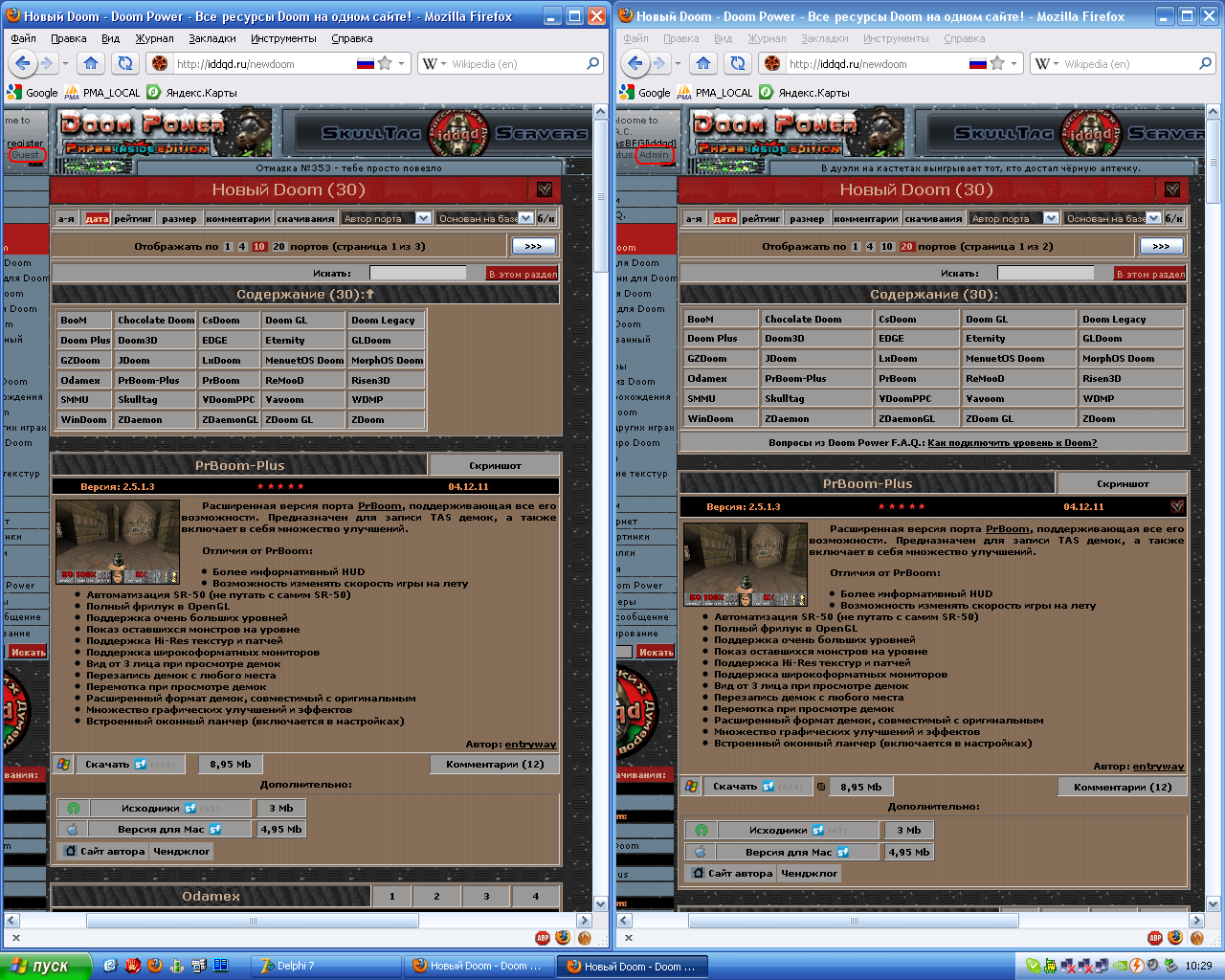Reload the page in right Firefox window
Image resolution: width=1225 pixels, height=980 pixels.
pyautogui.click(x=738, y=63)
